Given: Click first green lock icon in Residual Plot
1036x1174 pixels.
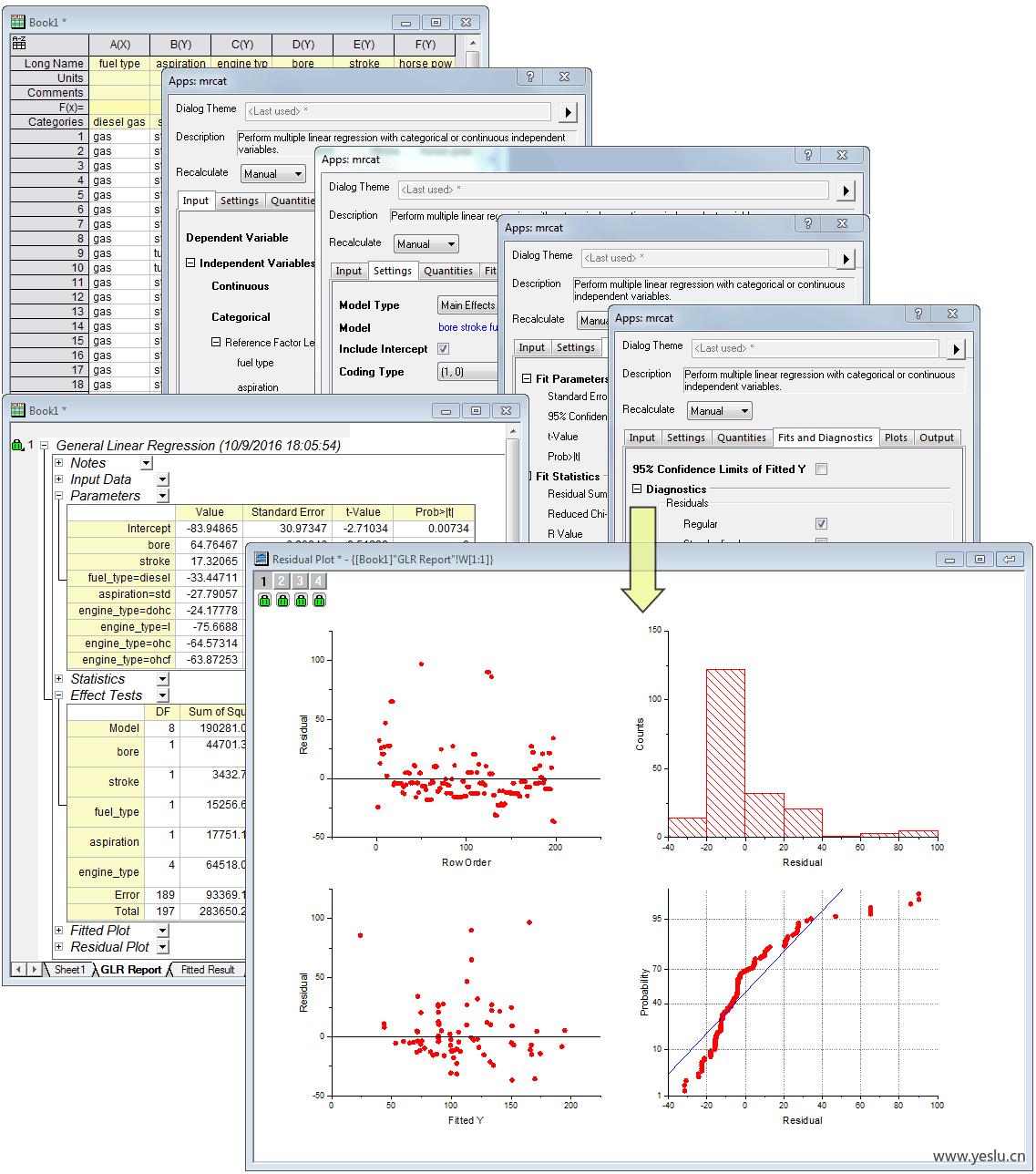Looking at the screenshot, I should [x=264, y=600].
